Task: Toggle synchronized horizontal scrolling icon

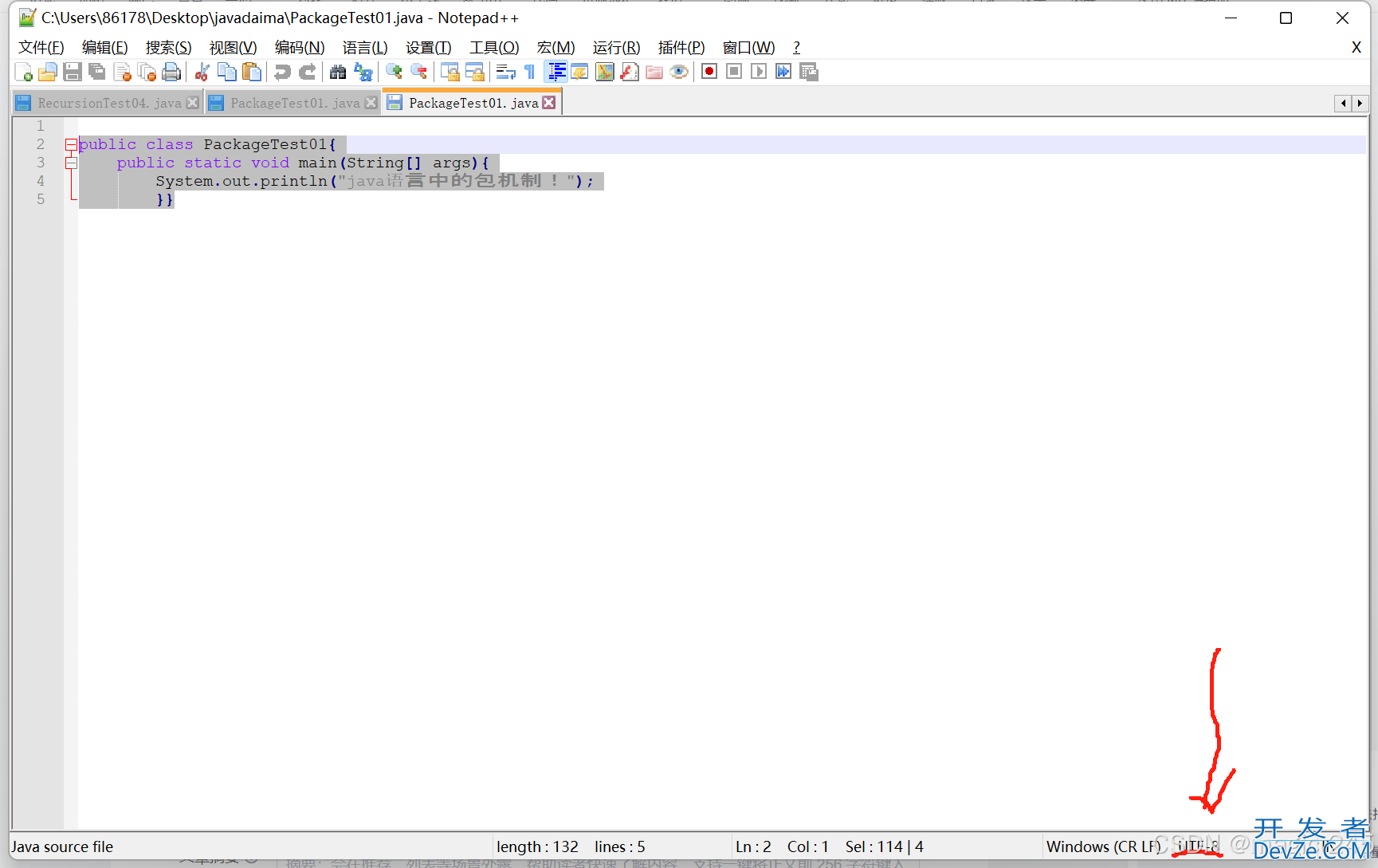Action: (x=474, y=73)
